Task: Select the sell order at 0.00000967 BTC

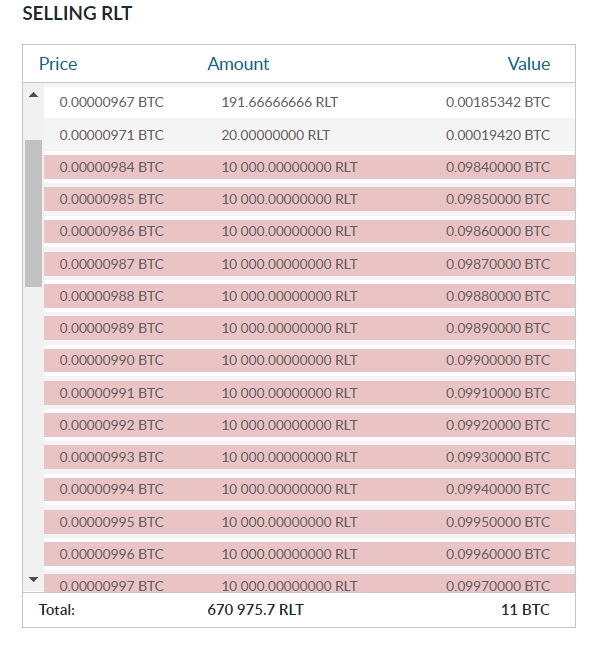Action: [x=309, y=102]
